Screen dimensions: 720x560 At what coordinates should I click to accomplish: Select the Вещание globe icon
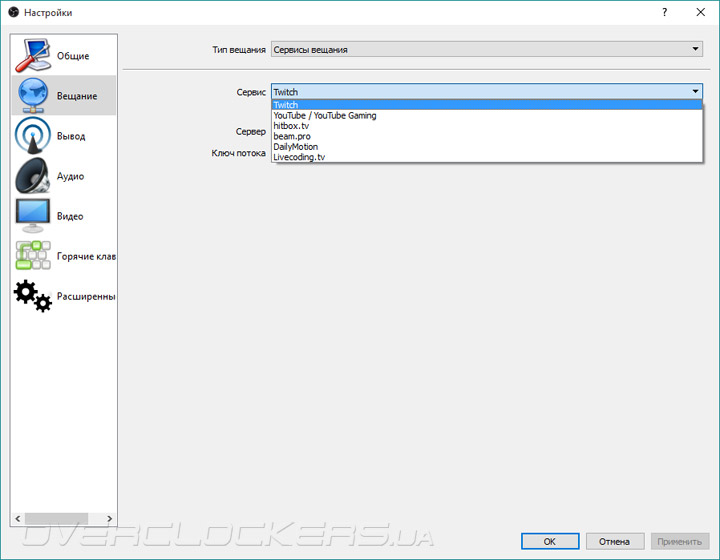(33, 95)
